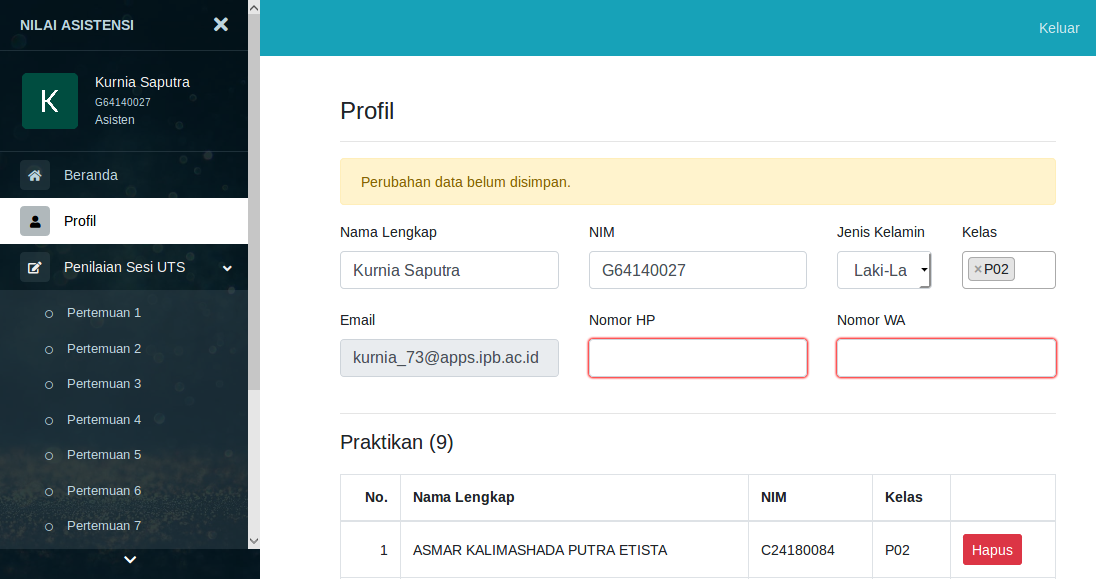Remove the P02 class tag

(x=978, y=269)
